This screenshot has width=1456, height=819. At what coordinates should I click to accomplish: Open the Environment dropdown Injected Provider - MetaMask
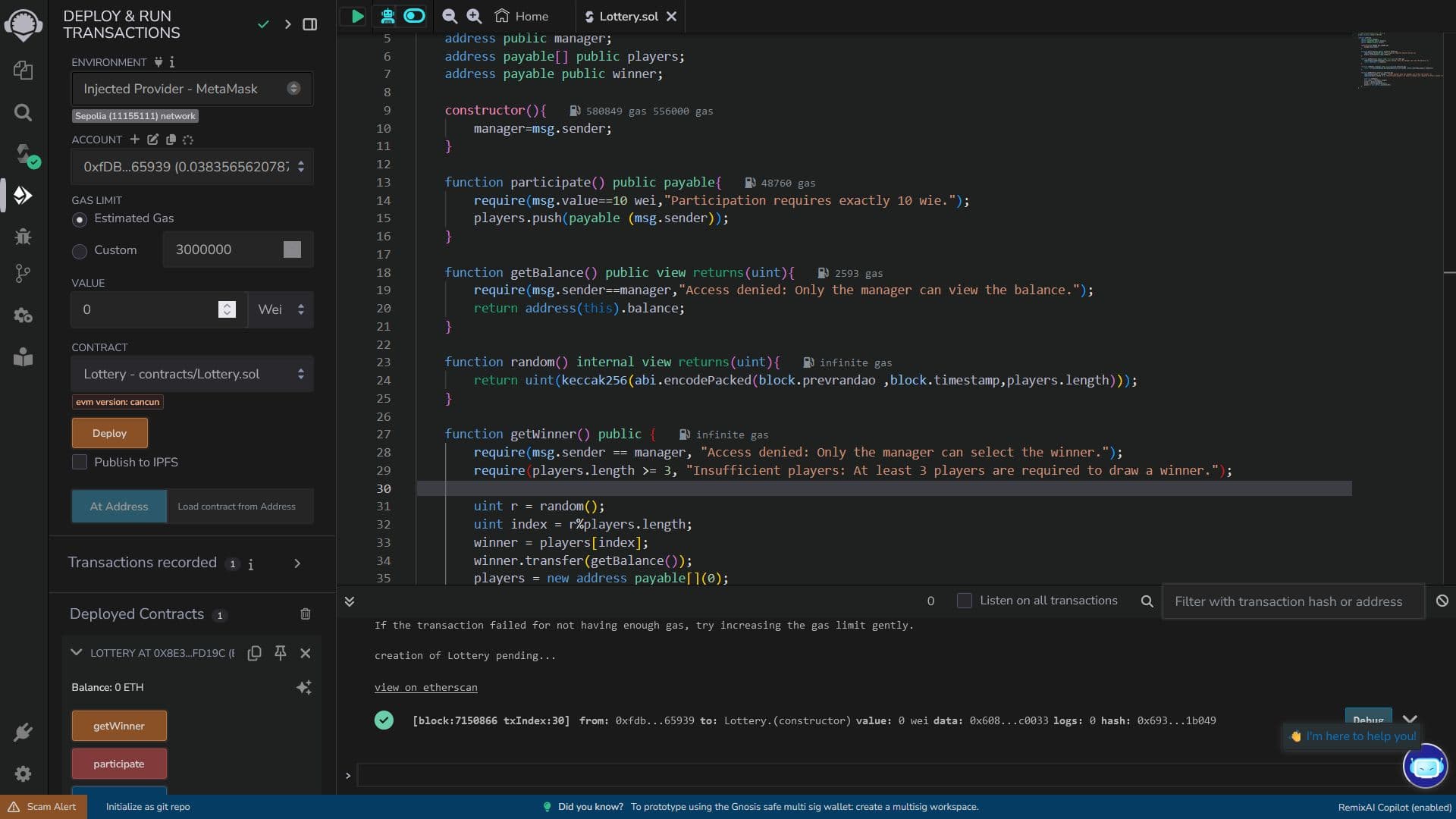coord(192,89)
